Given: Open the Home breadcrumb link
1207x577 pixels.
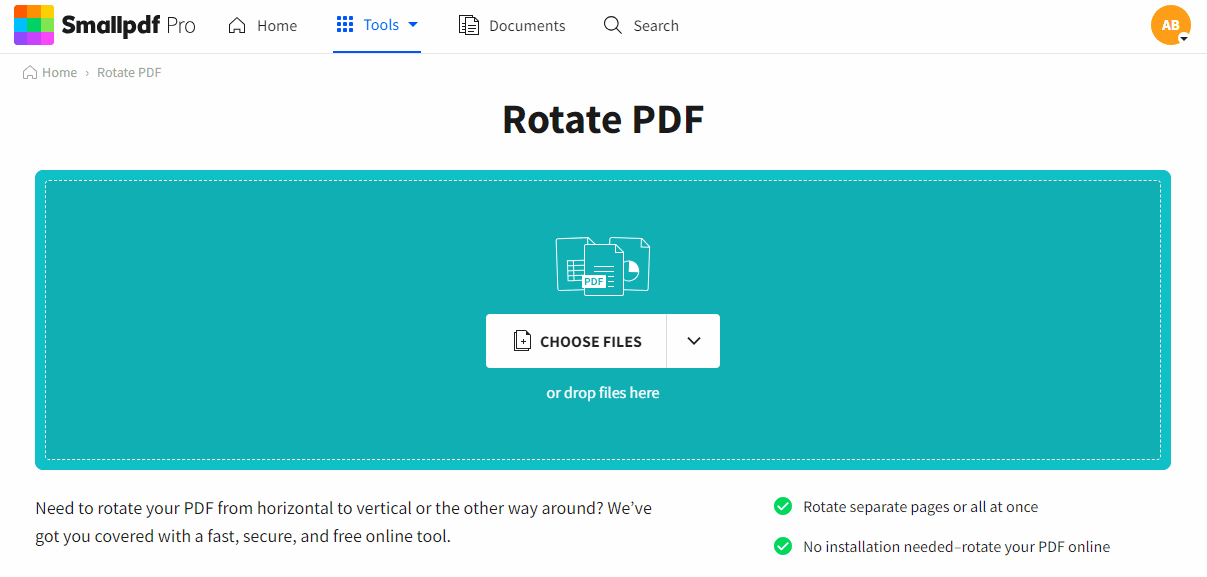Looking at the screenshot, I should 57,72.
